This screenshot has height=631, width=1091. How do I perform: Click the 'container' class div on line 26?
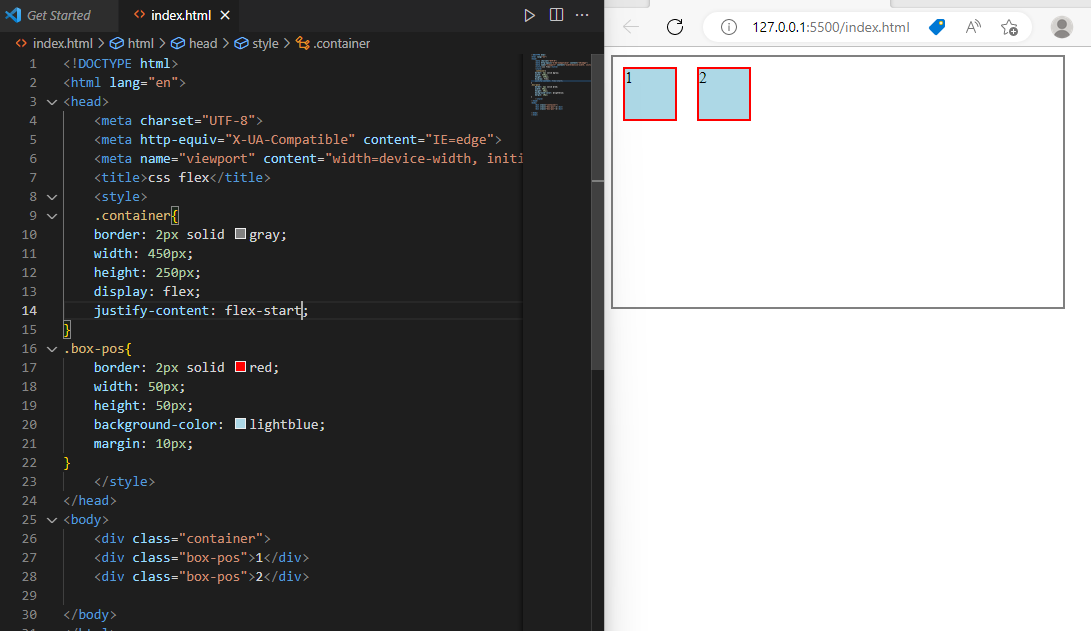coord(182,538)
